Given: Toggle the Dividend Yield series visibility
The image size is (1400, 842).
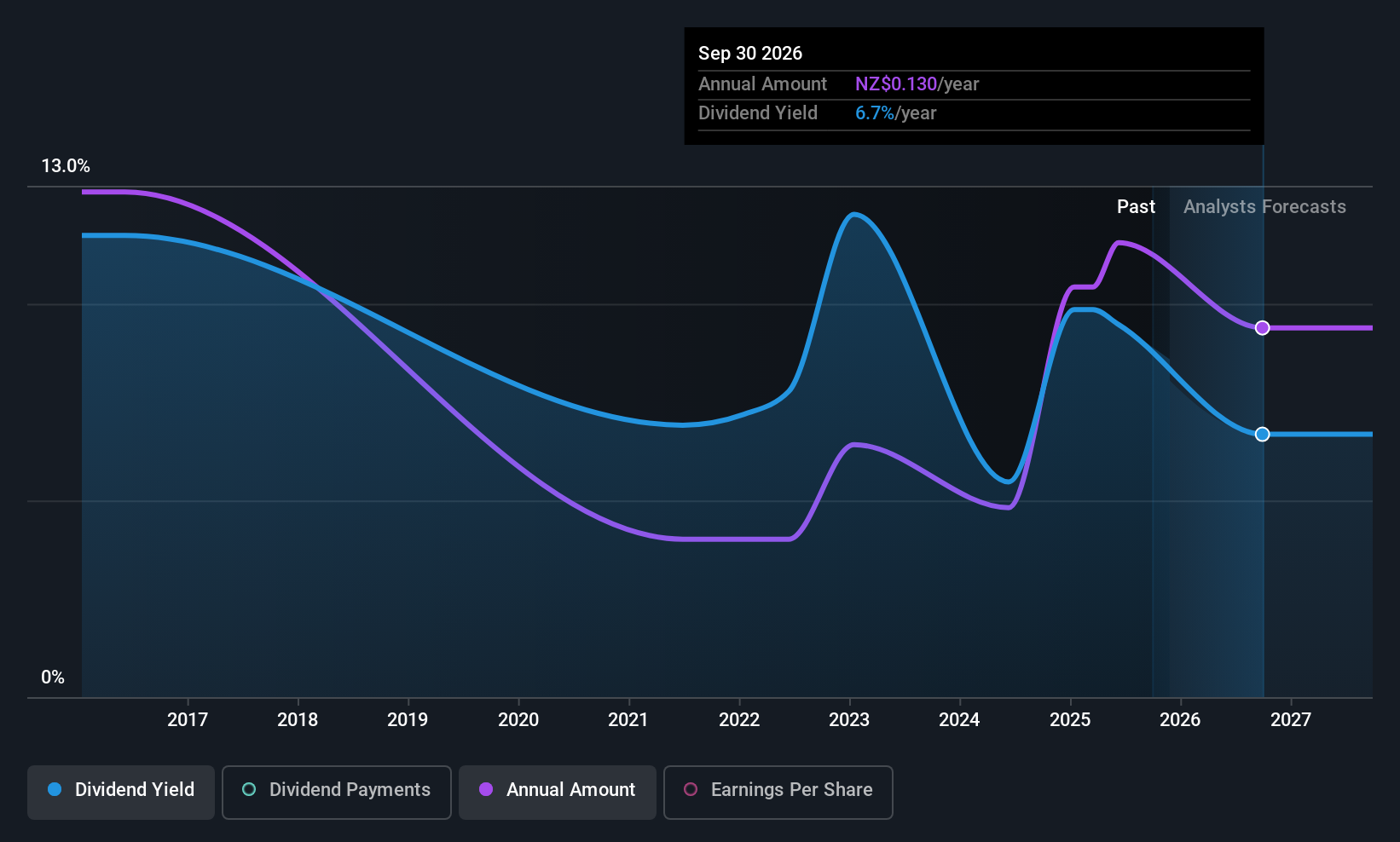Looking at the screenshot, I should tap(120, 790).
